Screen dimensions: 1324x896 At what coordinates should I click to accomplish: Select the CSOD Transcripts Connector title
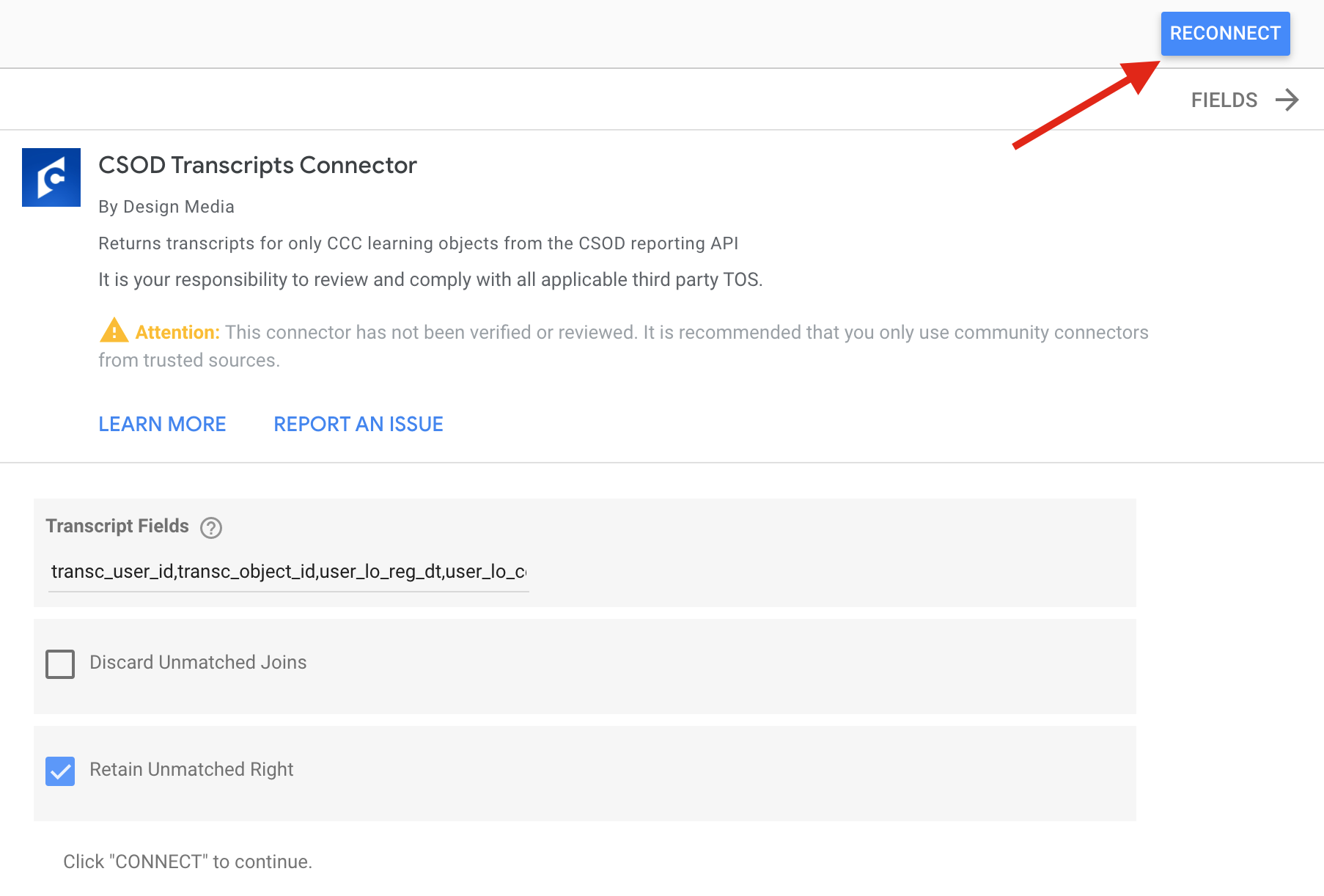[257, 166]
